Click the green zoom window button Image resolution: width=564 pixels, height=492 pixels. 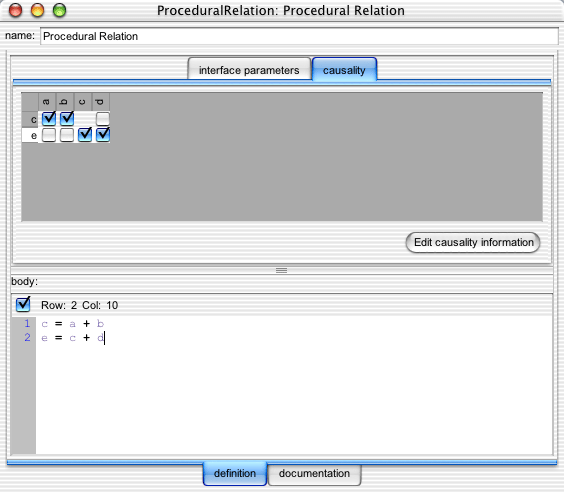coord(59,10)
